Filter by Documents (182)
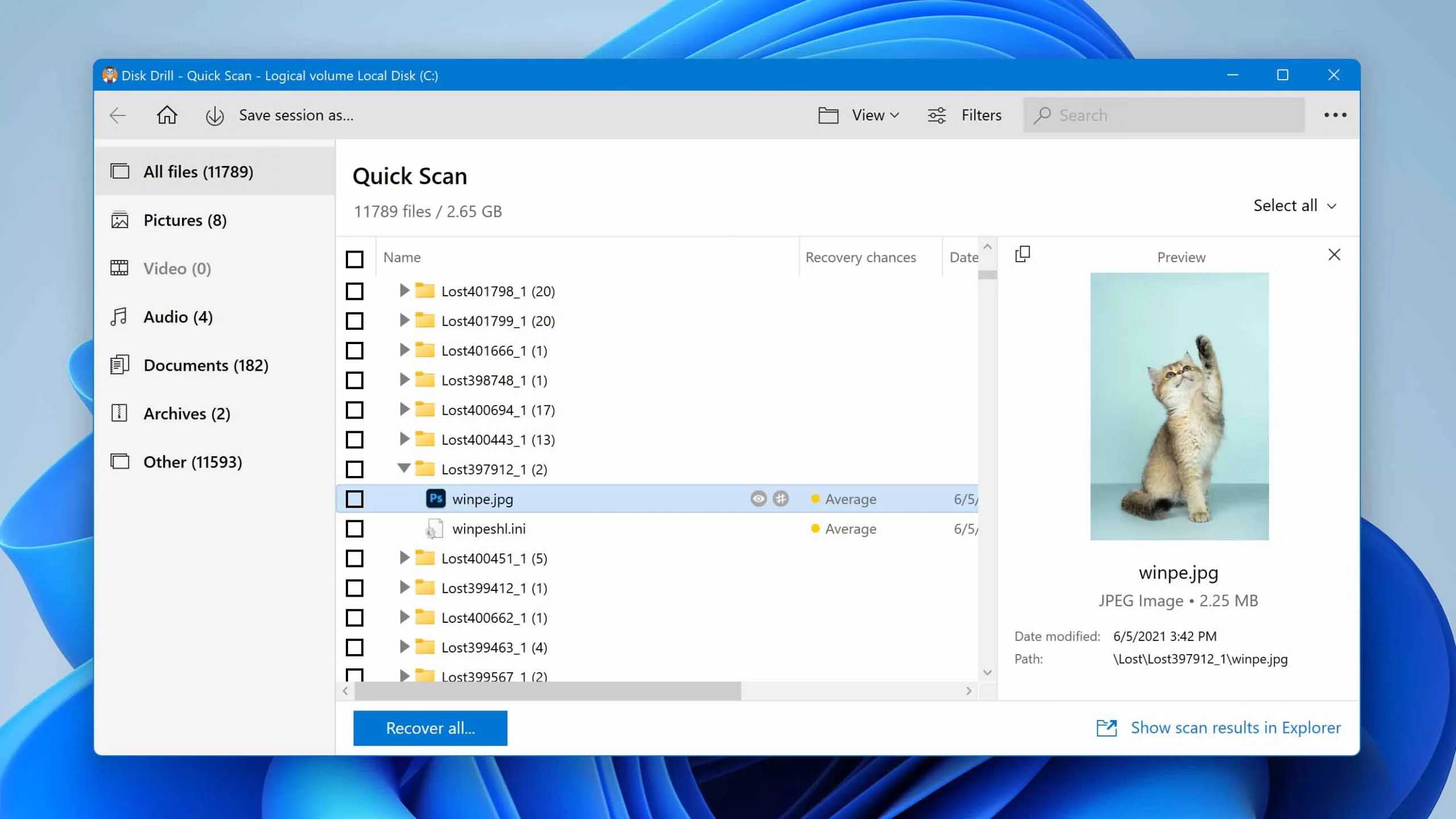This screenshot has width=1456, height=819. pos(215,365)
